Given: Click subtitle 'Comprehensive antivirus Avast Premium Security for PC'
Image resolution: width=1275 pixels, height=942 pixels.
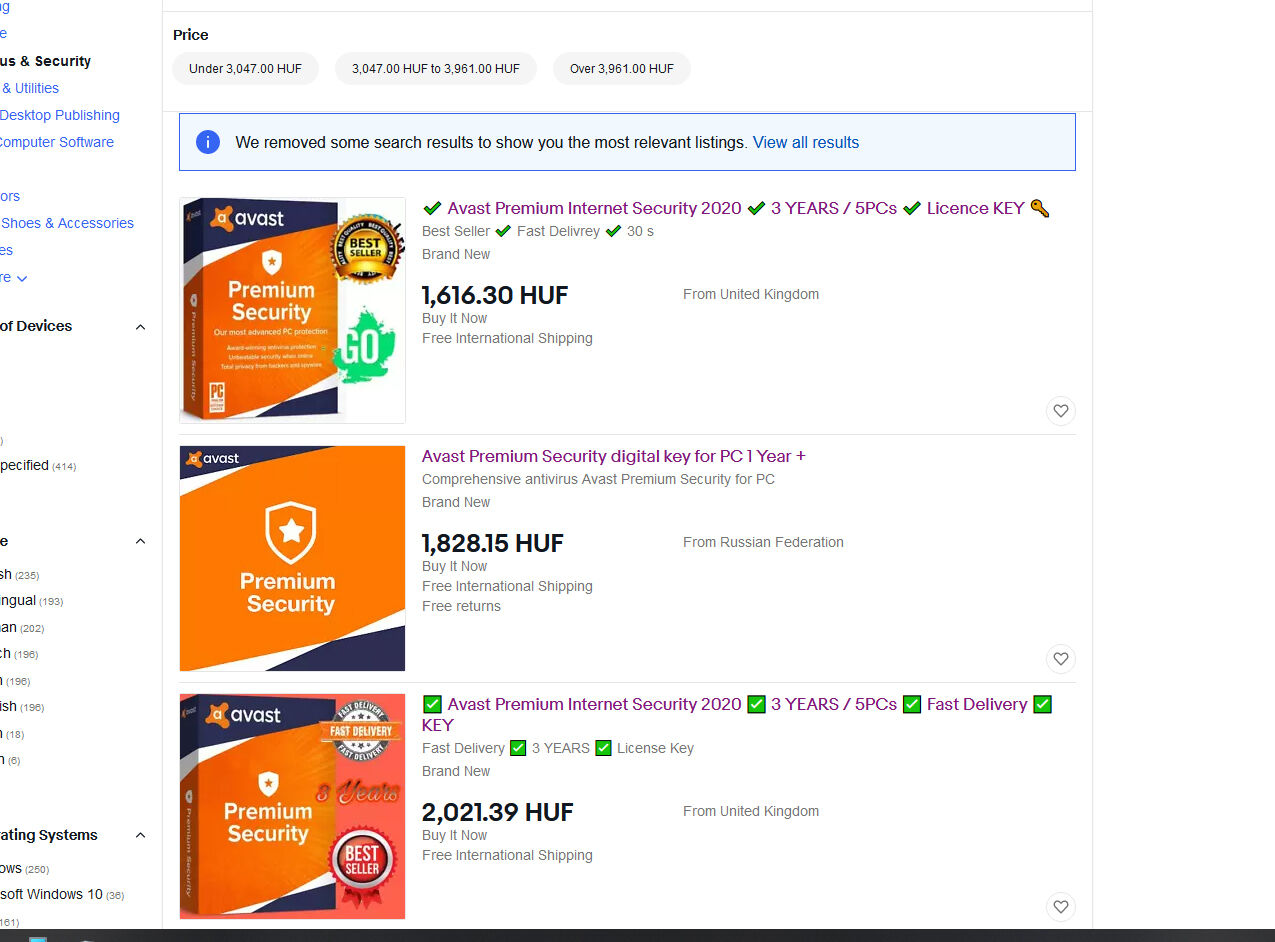Looking at the screenshot, I should [x=598, y=479].
